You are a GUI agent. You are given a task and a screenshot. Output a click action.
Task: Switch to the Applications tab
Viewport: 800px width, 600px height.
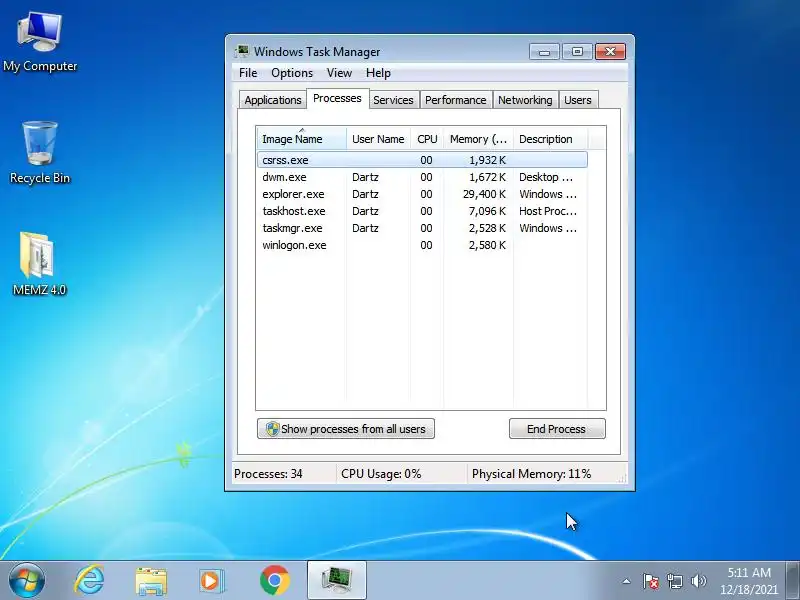pyautogui.click(x=272, y=100)
